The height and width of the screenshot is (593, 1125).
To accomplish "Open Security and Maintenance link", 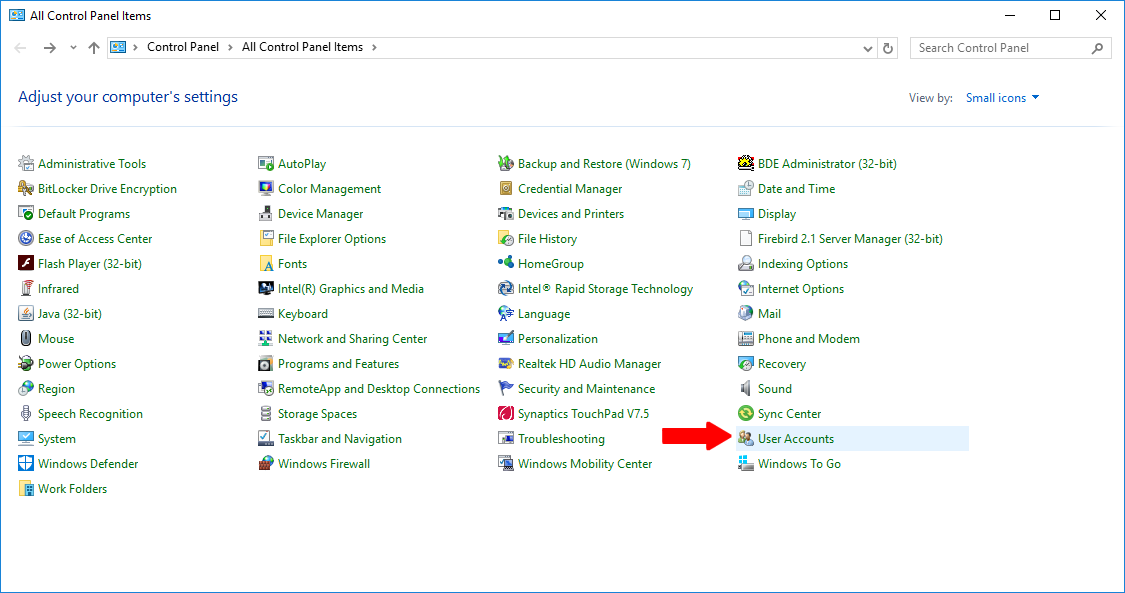I will pos(586,389).
